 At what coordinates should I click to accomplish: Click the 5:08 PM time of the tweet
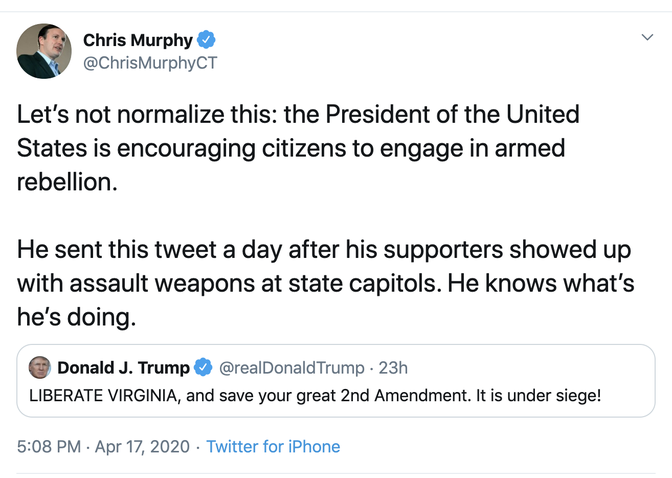[51, 446]
